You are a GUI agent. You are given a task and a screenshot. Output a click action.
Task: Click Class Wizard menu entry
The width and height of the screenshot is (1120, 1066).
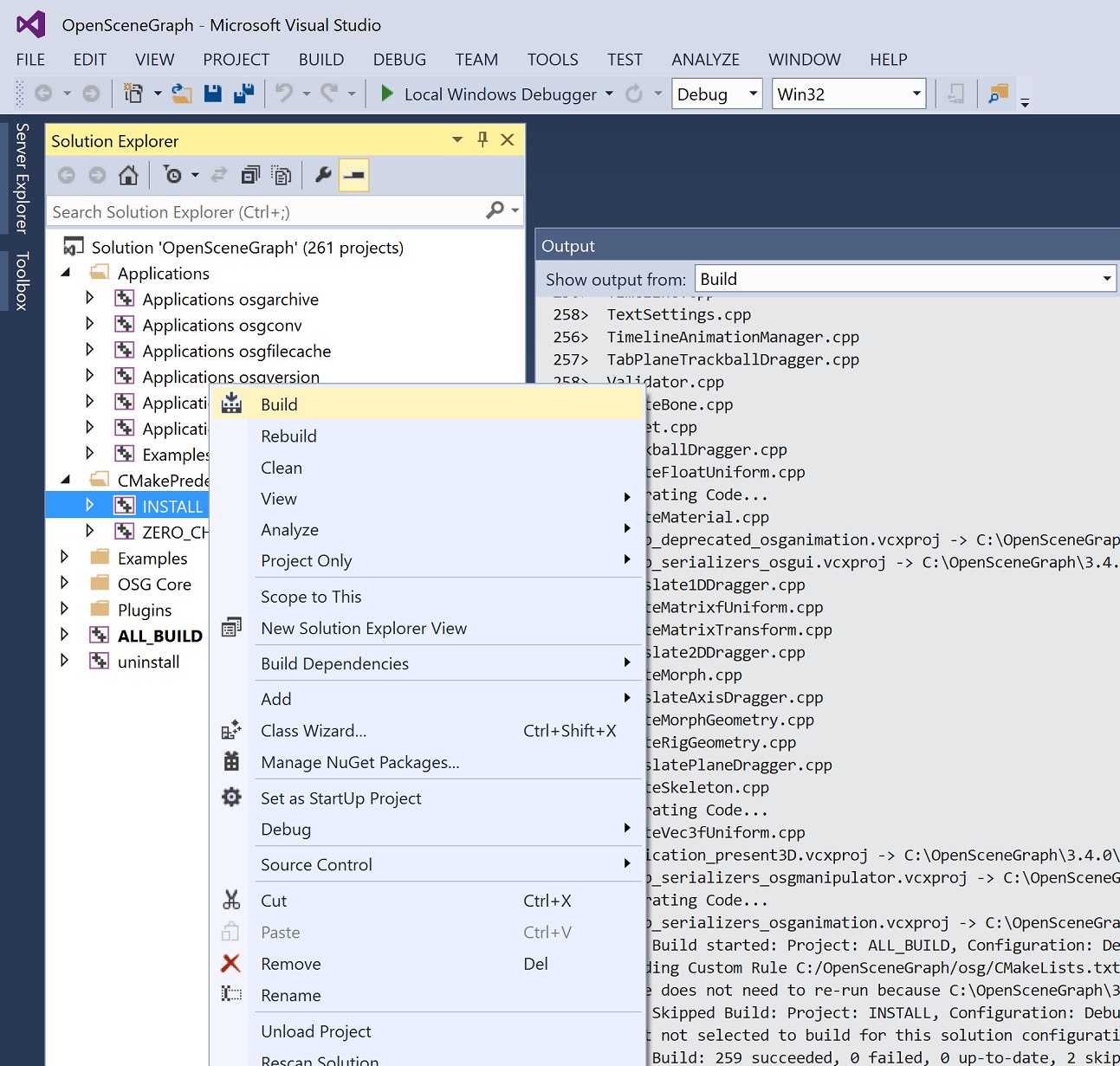427,731
